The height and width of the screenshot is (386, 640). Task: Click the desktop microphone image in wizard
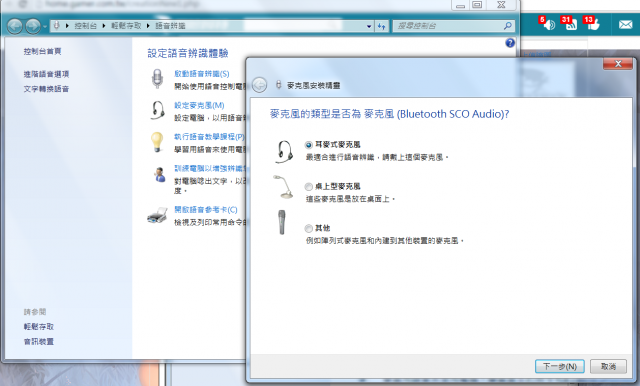pyautogui.click(x=283, y=186)
